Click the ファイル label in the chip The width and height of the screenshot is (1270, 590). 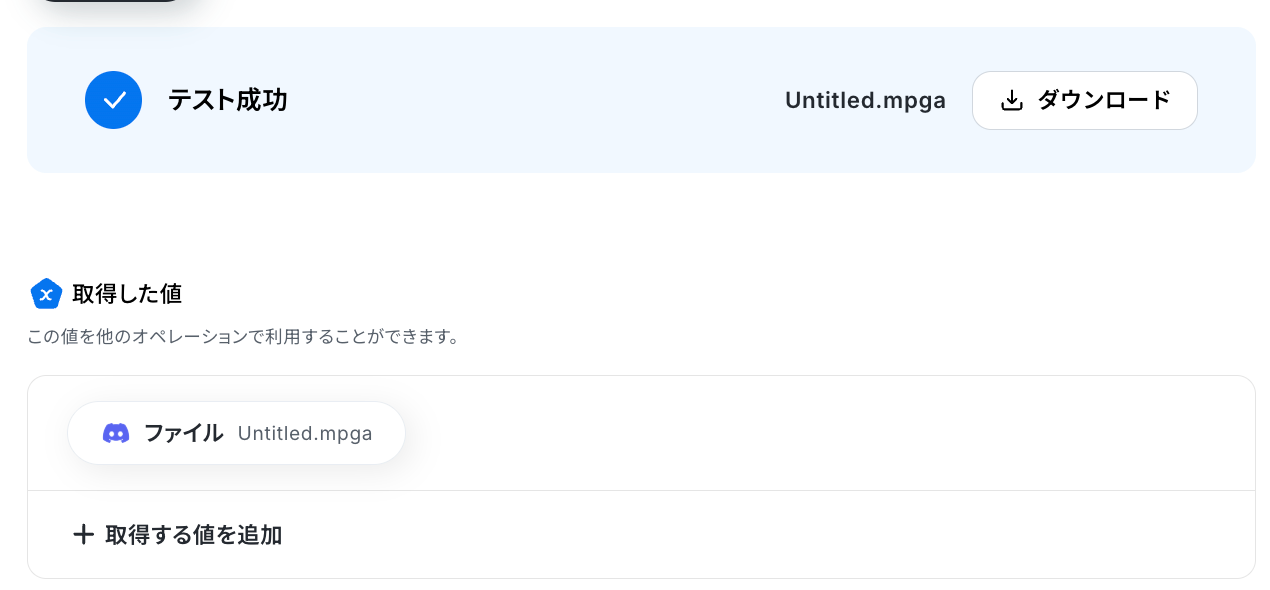click(x=183, y=433)
